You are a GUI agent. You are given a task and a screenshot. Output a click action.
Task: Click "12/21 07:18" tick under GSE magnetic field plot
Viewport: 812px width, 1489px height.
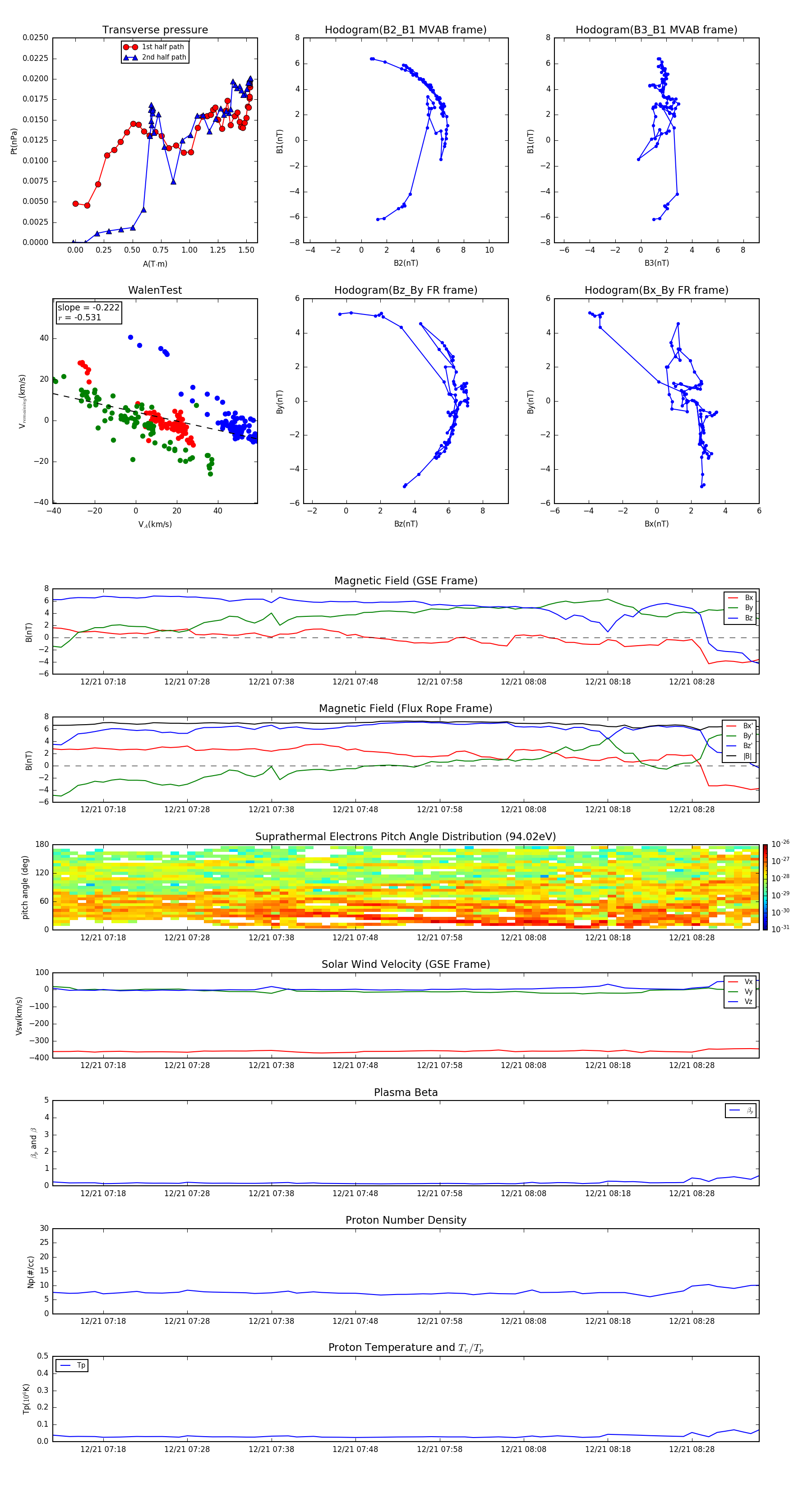[103, 682]
